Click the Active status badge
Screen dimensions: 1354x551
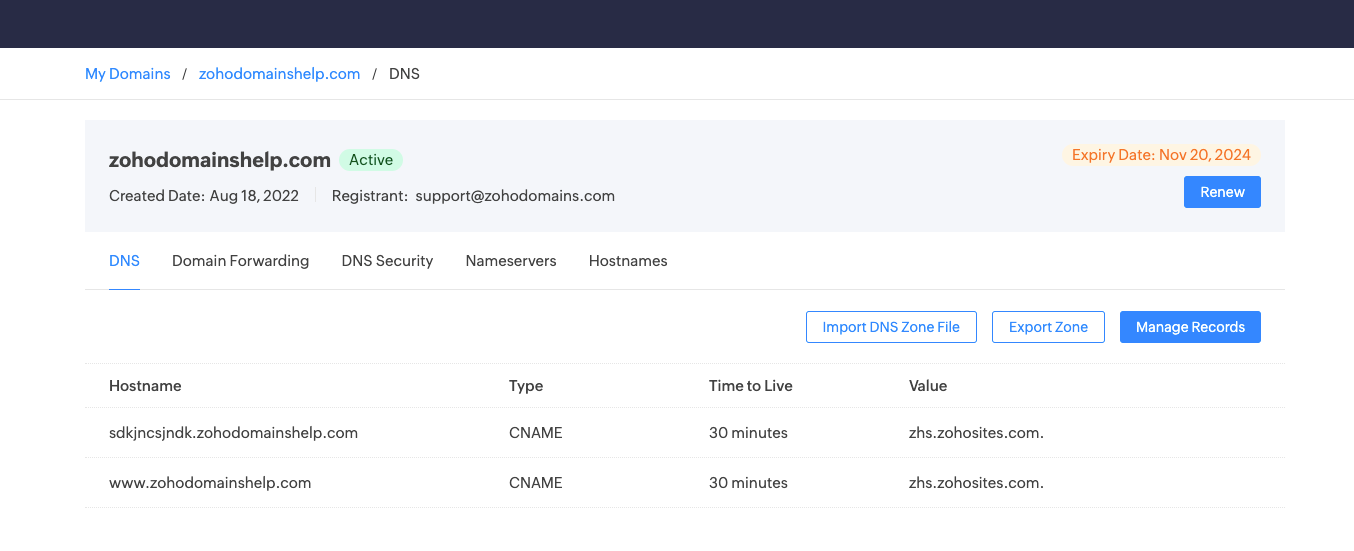[371, 160]
